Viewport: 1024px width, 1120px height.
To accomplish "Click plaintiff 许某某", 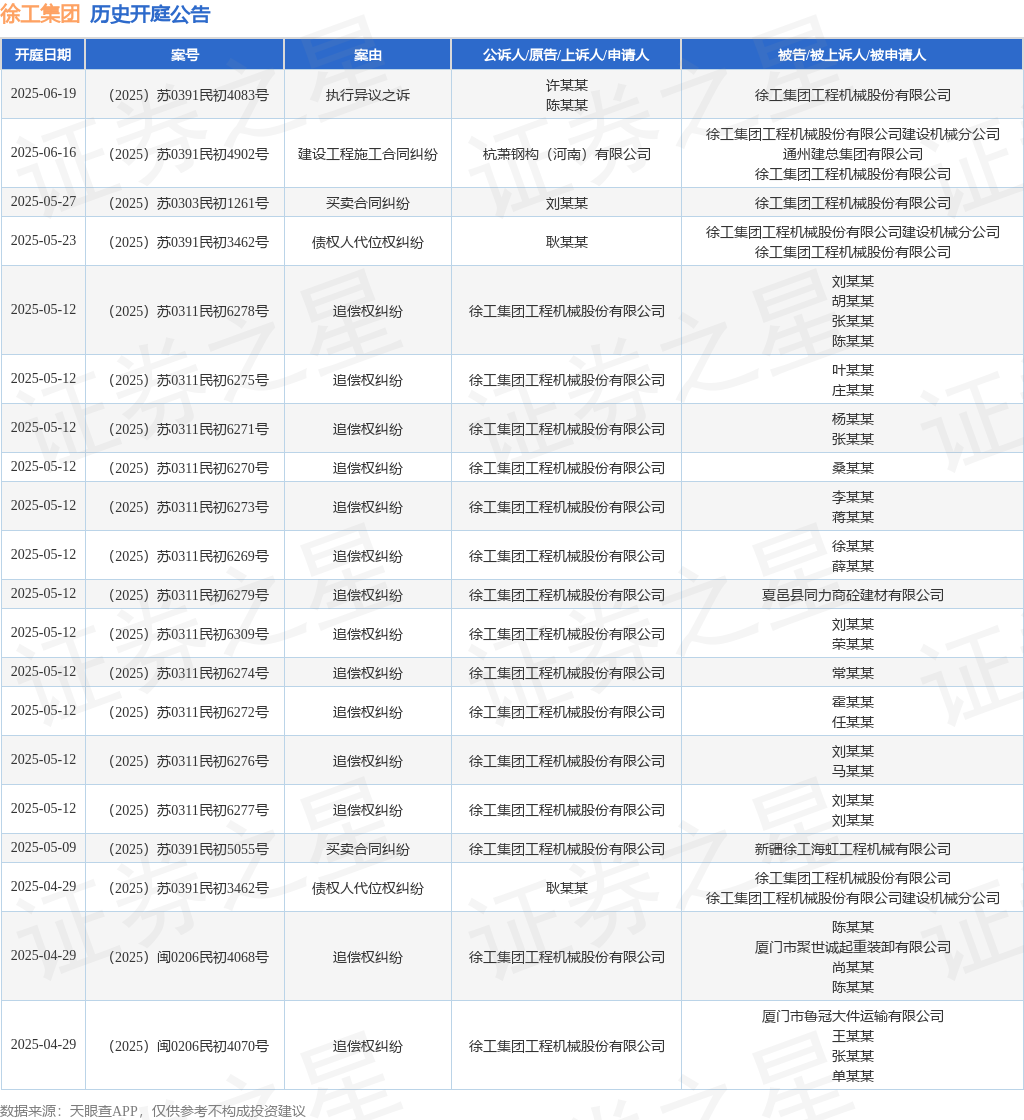I will 567,85.
